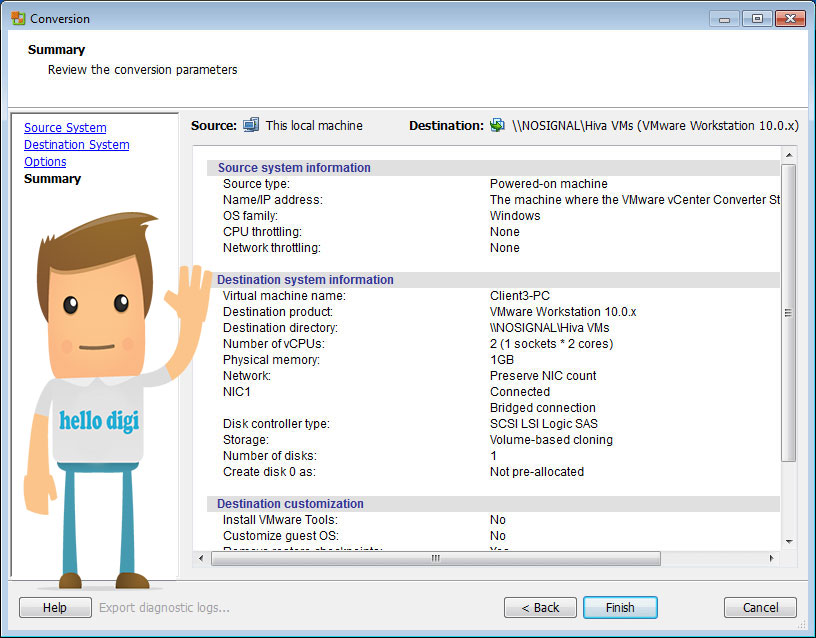This screenshot has width=816, height=638.
Task: Click the horizontal scrollbar right arrow
Action: 771,558
